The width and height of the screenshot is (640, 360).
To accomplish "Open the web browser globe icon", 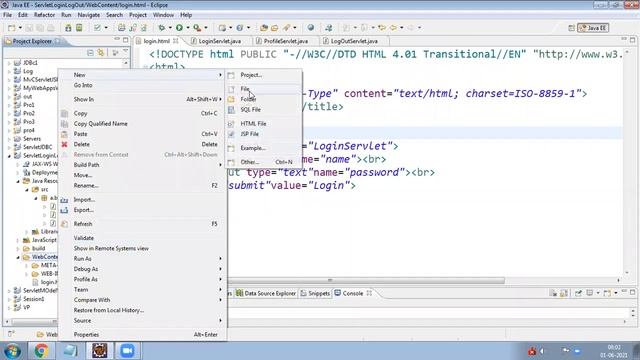I will point(311,28).
